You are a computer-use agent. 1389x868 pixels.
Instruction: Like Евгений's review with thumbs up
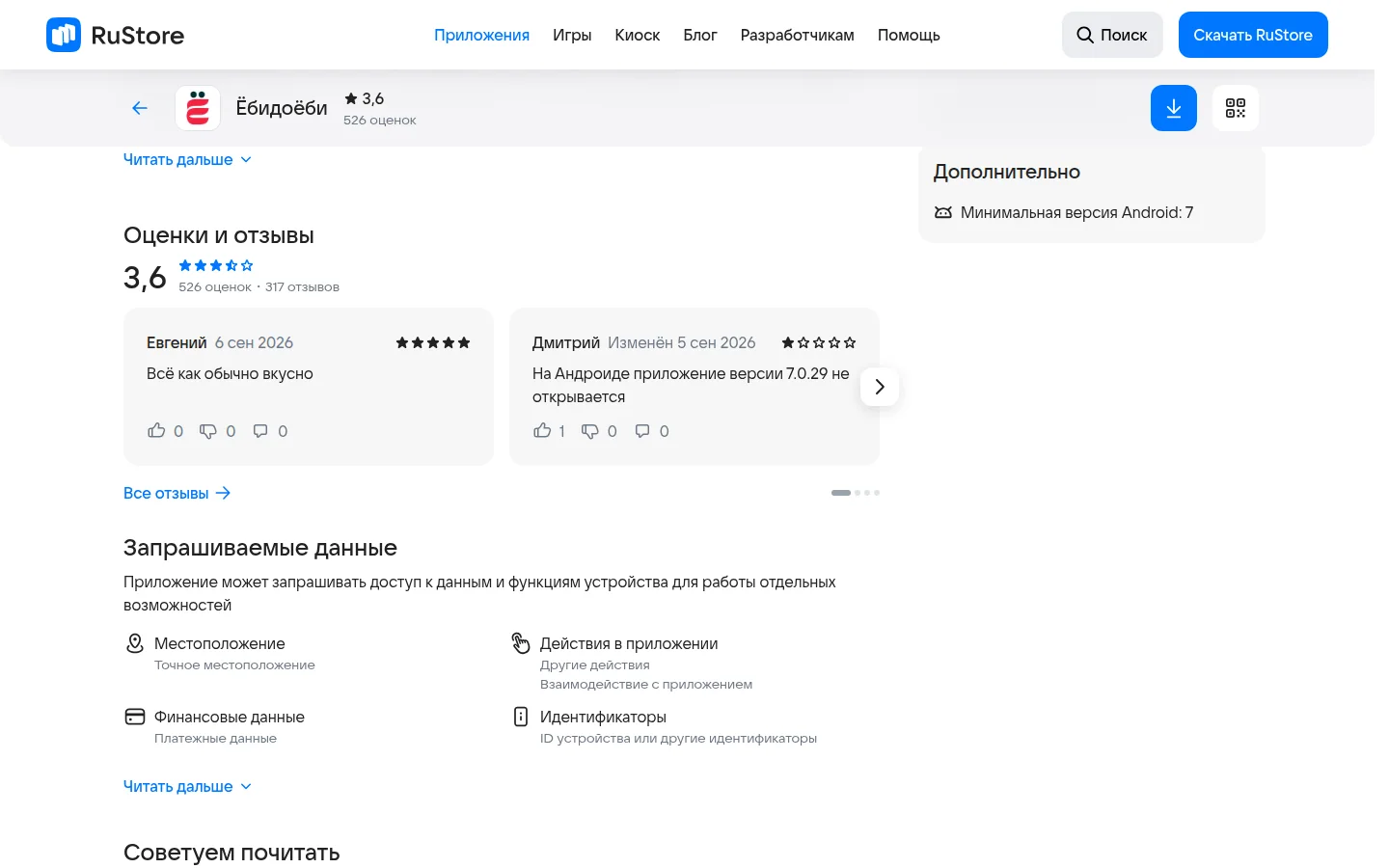point(156,431)
